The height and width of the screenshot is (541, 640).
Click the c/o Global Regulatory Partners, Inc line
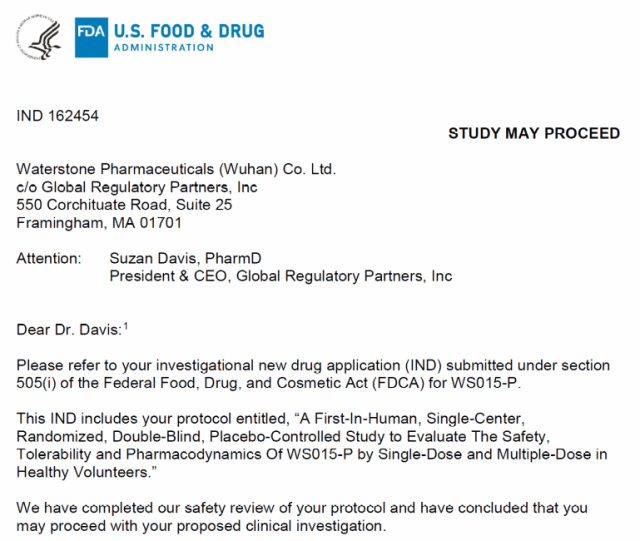[137, 187]
